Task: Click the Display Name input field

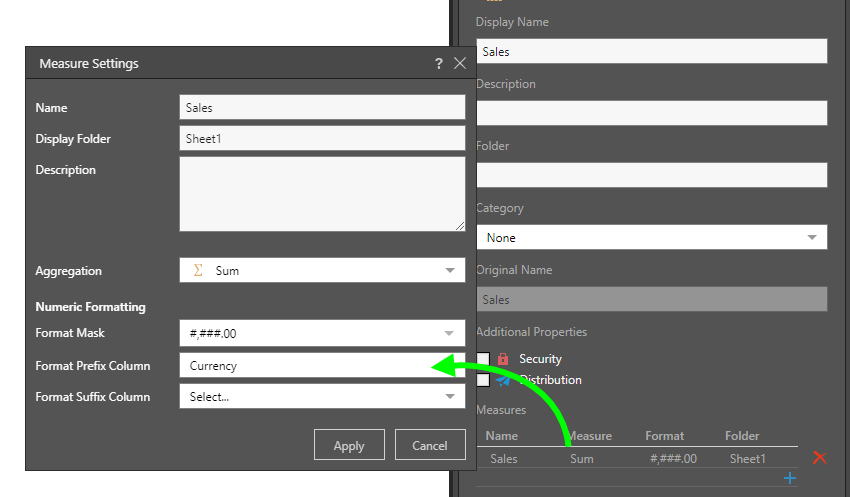Action: tap(651, 52)
